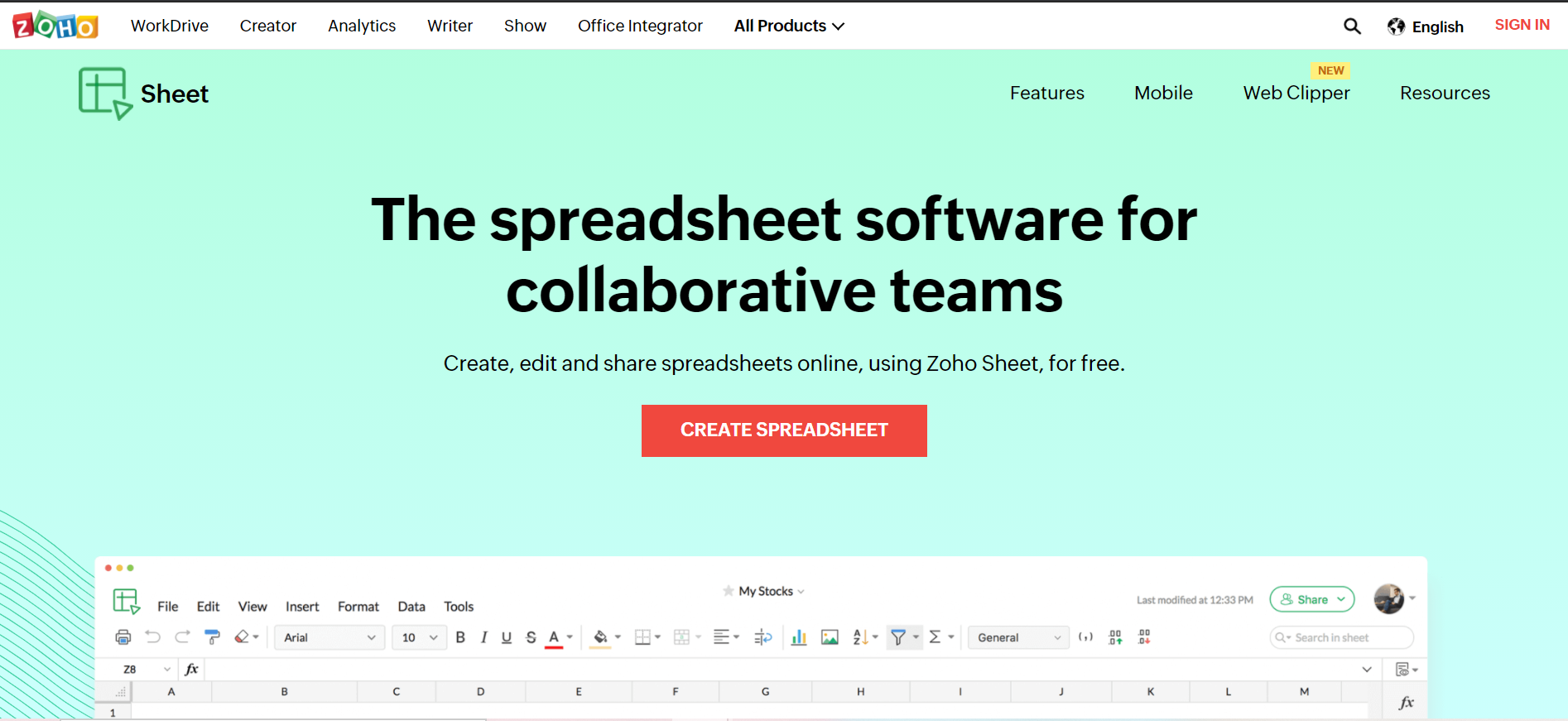
Task: Click the merge cells icon
Action: (681, 637)
